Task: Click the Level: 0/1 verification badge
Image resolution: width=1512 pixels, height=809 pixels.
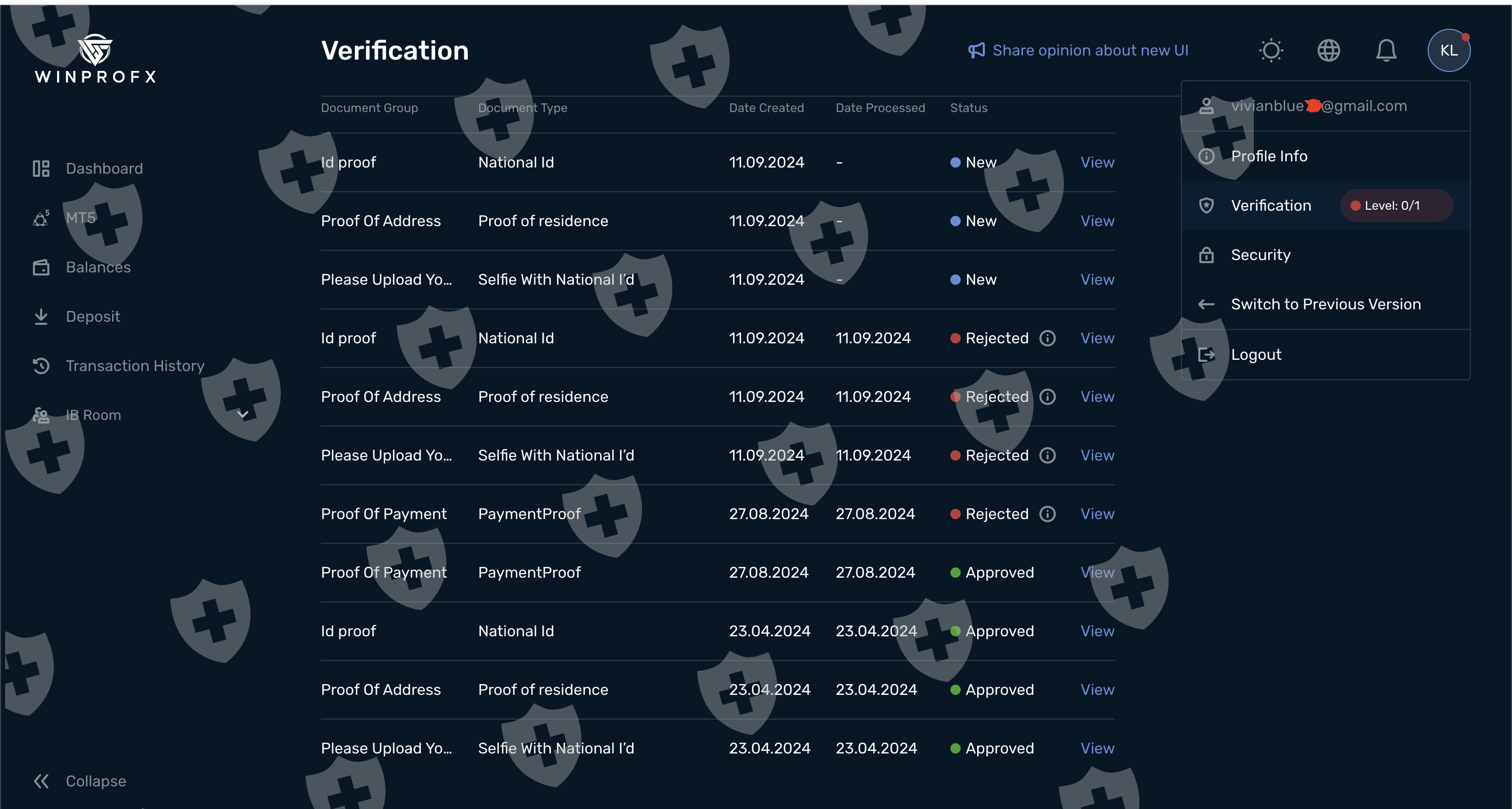Action: (x=1395, y=205)
